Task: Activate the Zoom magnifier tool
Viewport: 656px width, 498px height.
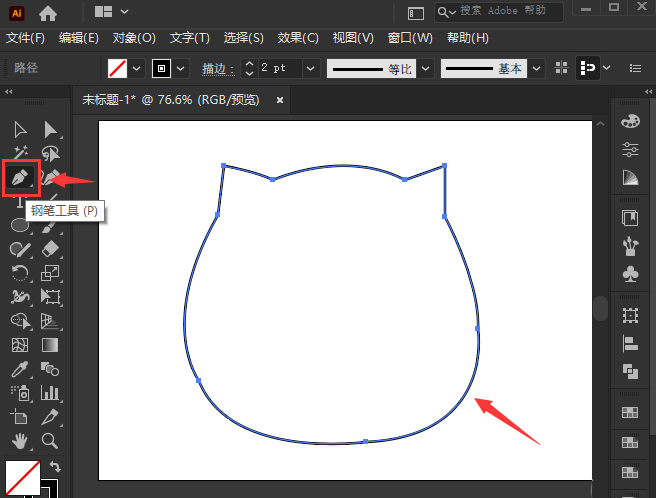Action: [51, 440]
